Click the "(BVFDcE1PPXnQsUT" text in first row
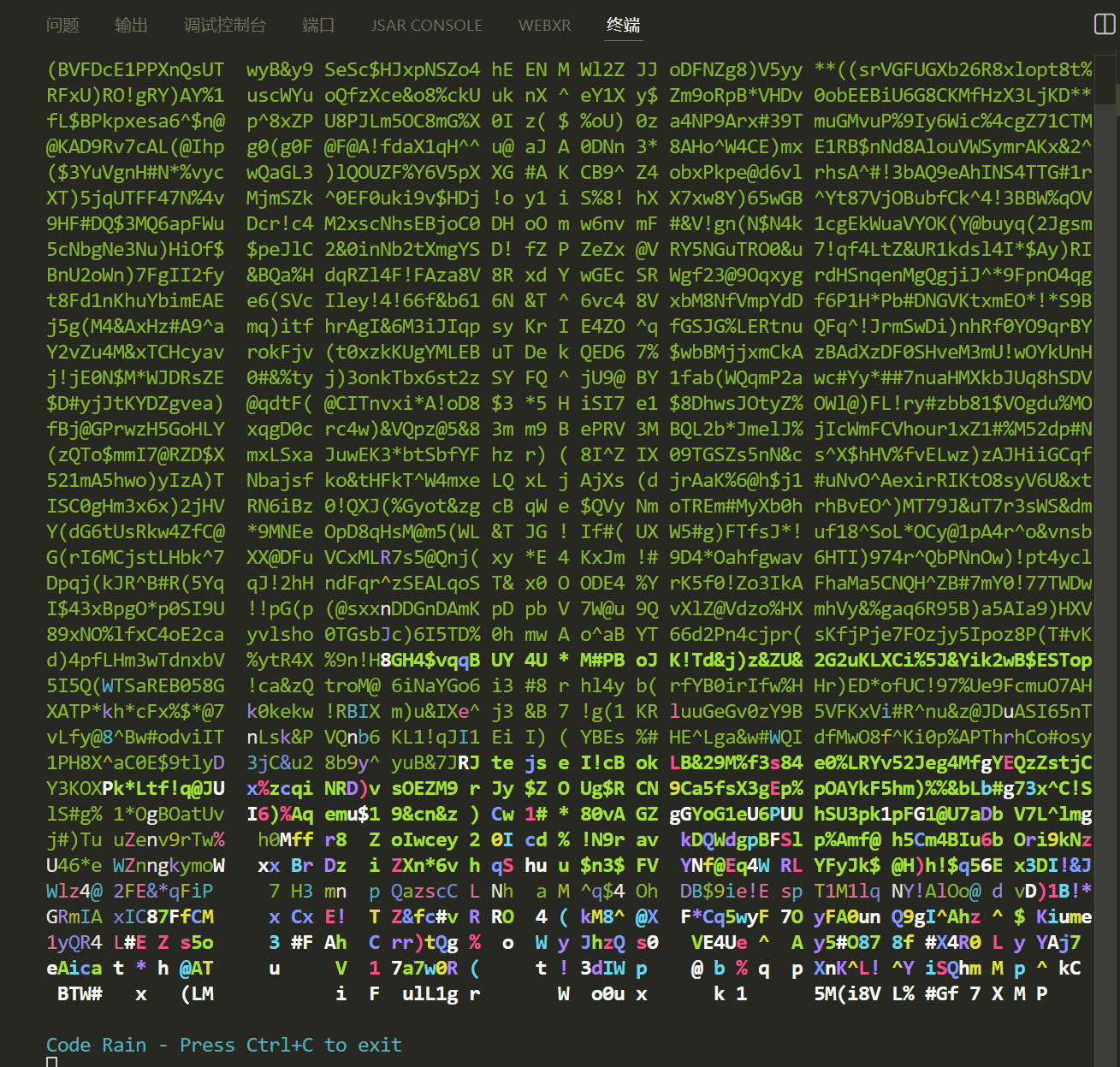Screen dimensions: 1120x1067 tap(135, 69)
